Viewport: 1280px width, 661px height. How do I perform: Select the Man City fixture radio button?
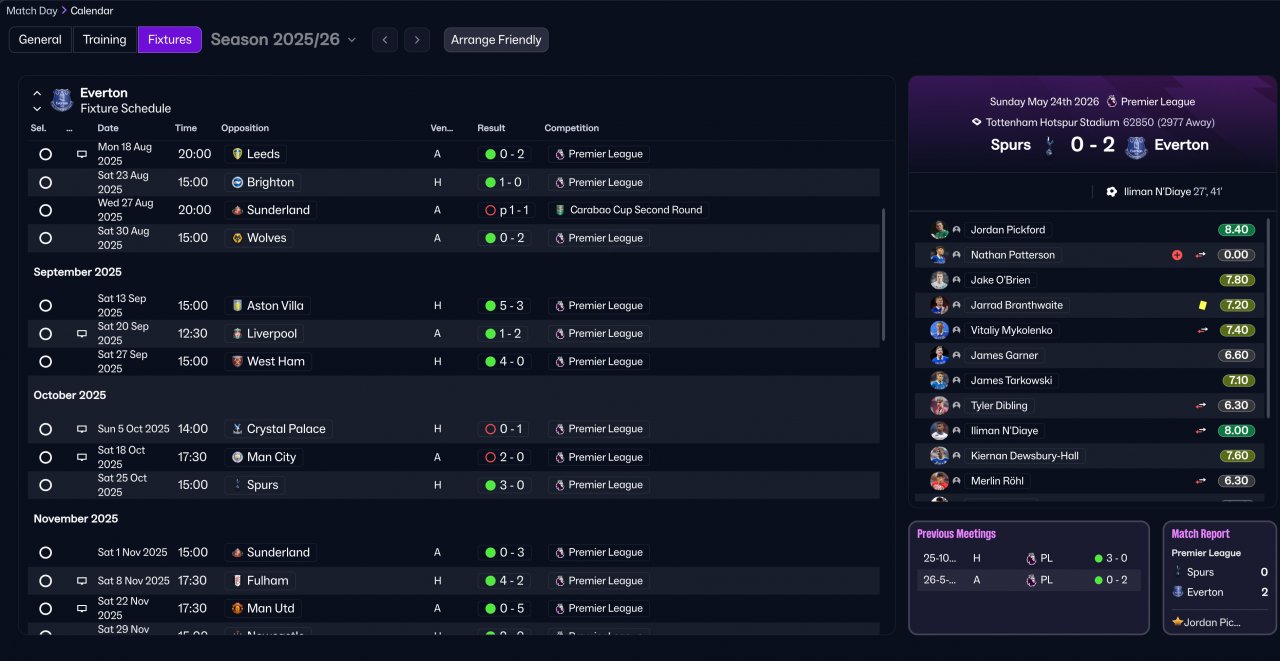pos(45,457)
